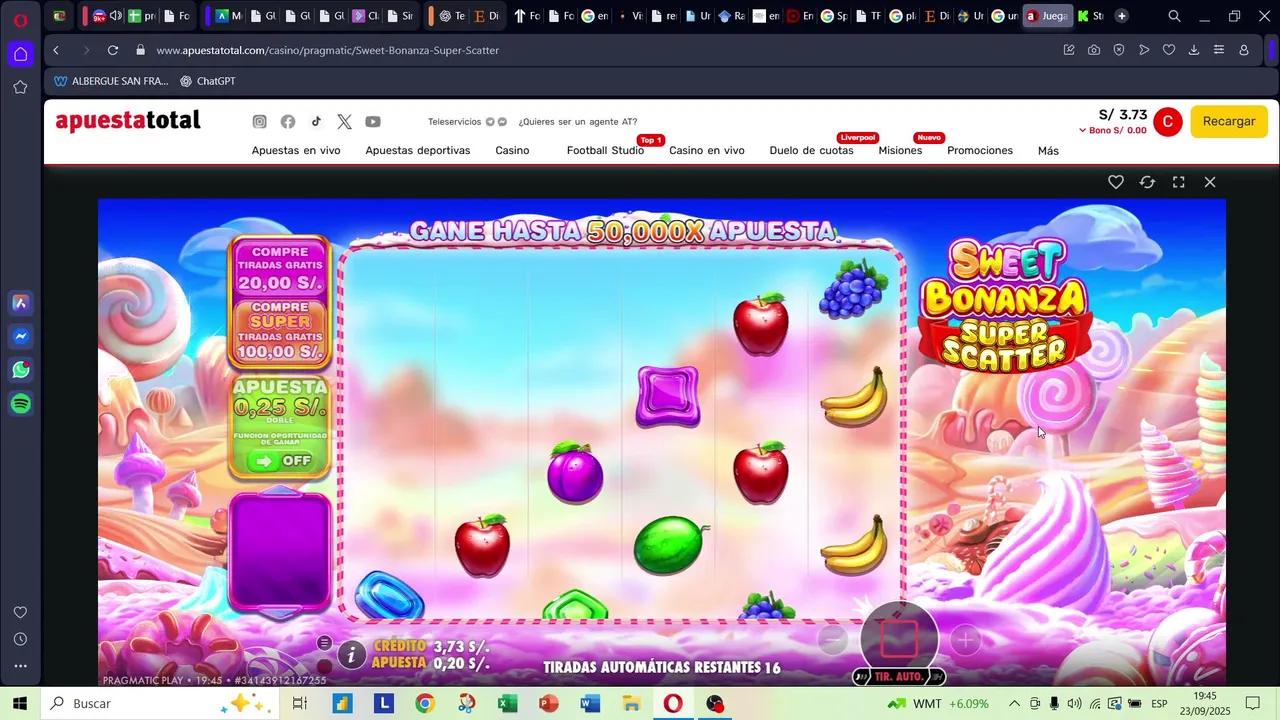Open Apuestas en vivo menu

pyautogui.click(x=296, y=151)
